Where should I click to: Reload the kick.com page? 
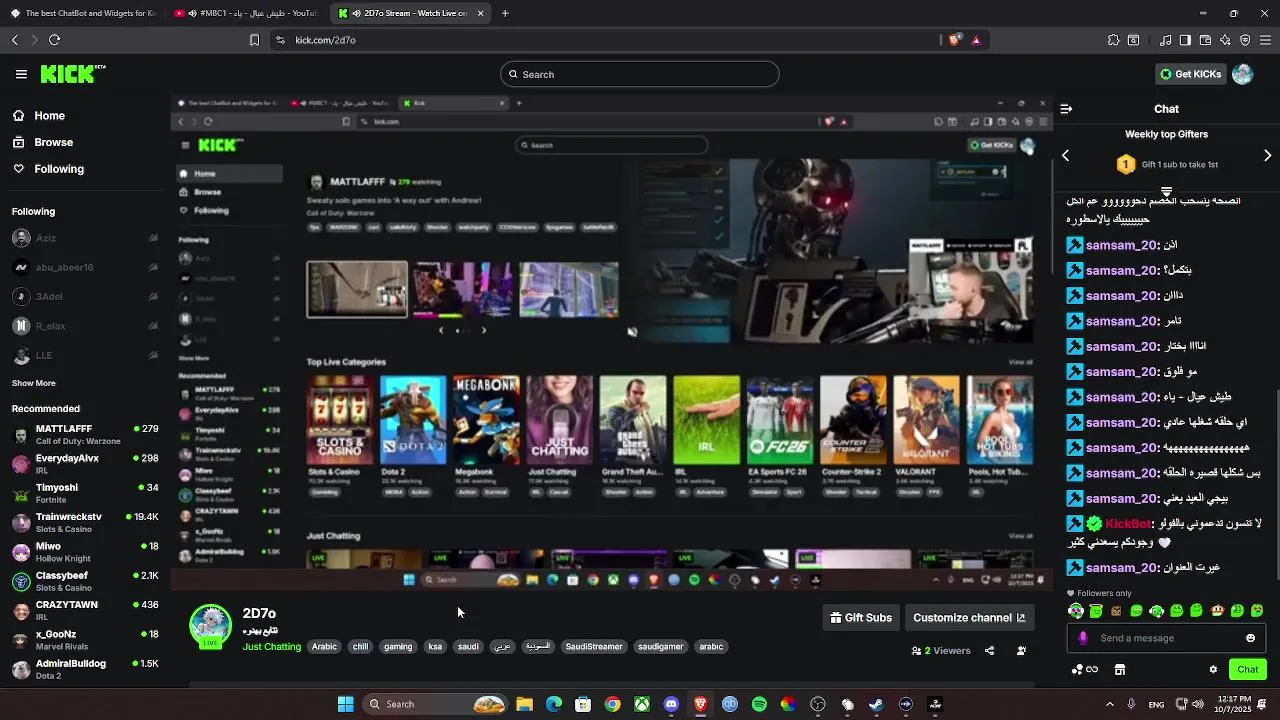54,40
